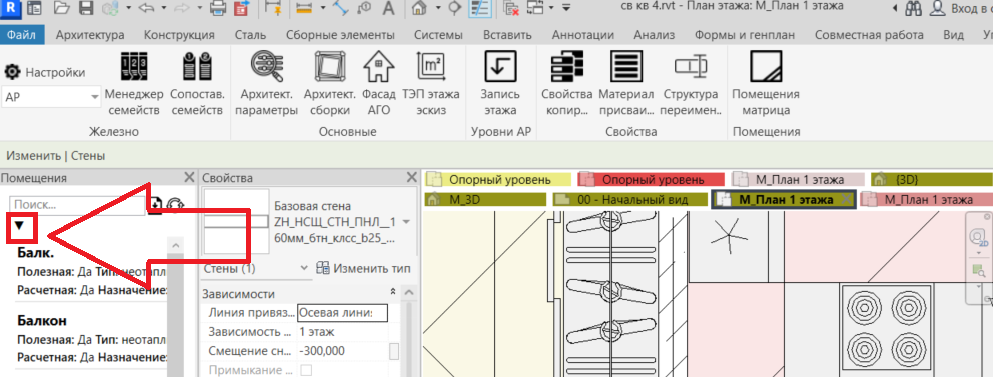Click the rooms list scrollbar up arrow
The image size is (993, 377).
coord(175,245)
